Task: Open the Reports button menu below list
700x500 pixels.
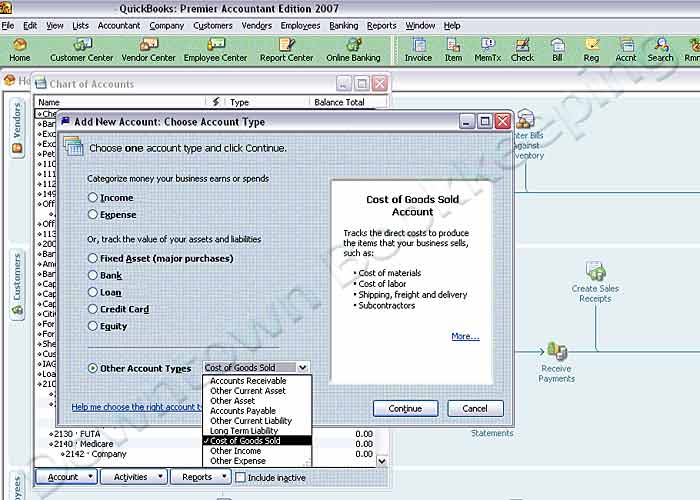Action: pos(201,477)
